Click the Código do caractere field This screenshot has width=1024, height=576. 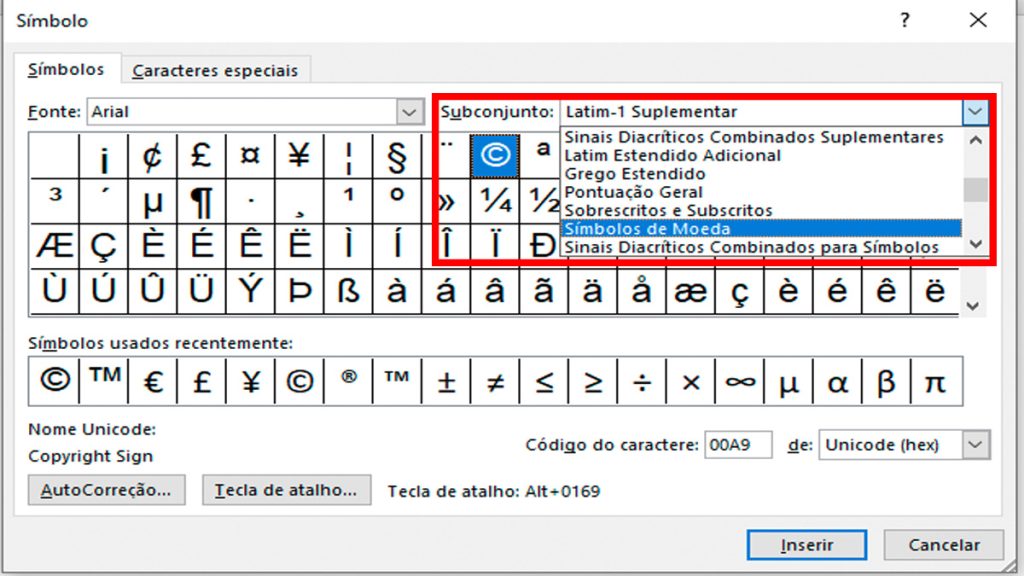pos(738,445)
